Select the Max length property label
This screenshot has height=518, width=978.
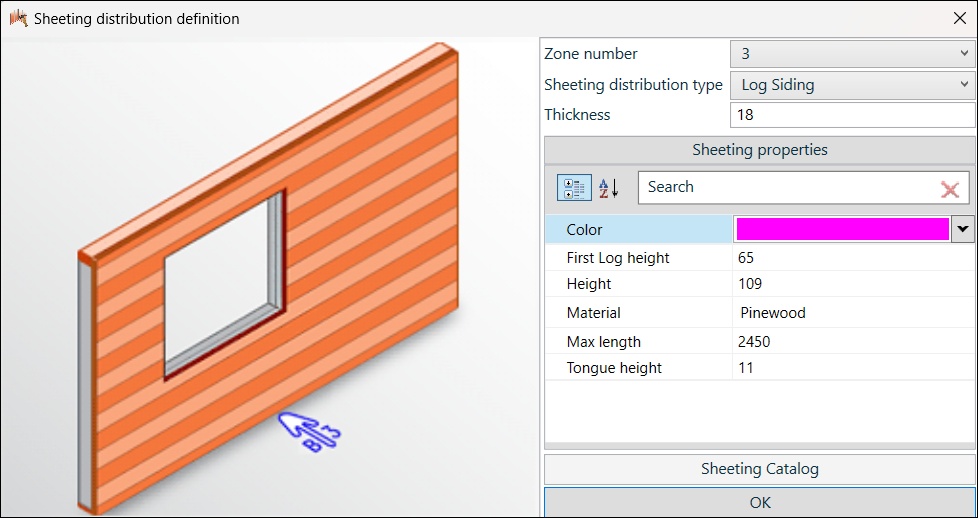click(x=603, y=342)
